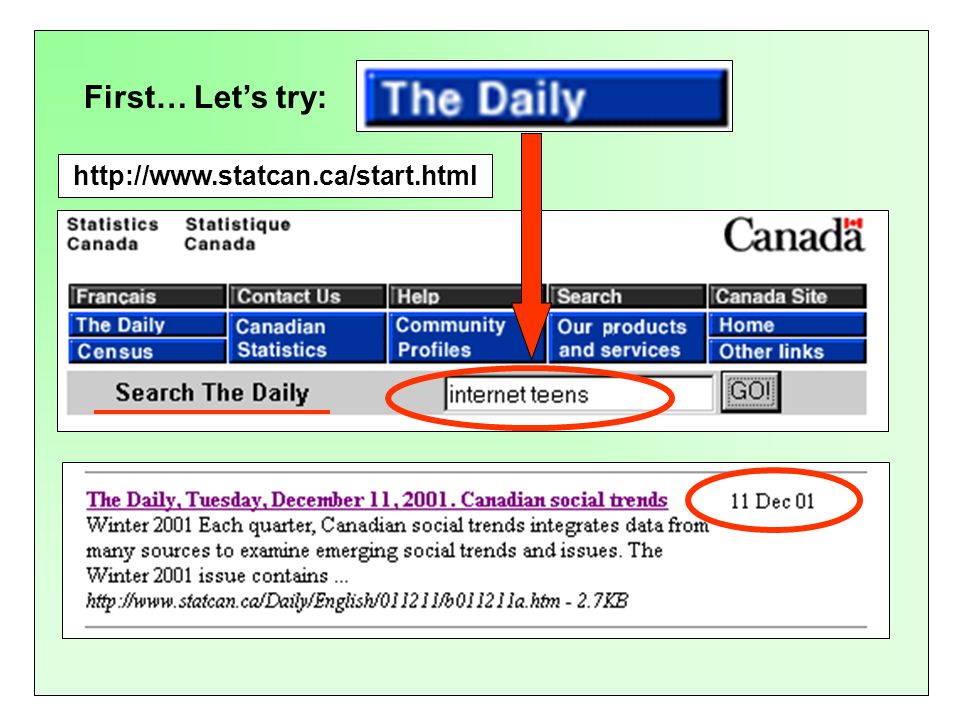Click the Canada wordmark logo

tap(793, 235)
